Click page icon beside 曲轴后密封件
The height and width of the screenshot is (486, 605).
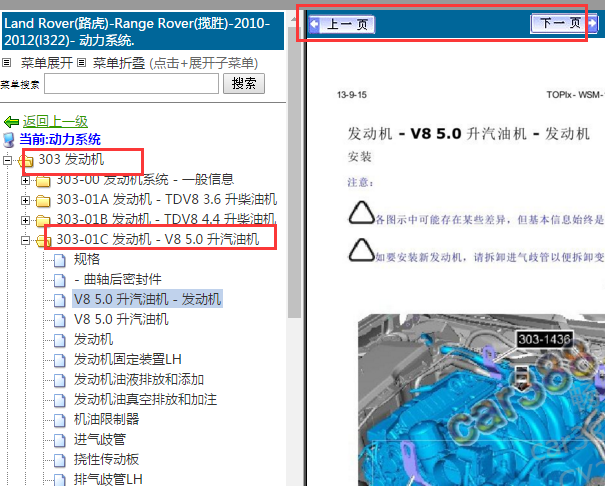(x=59, y=280)
